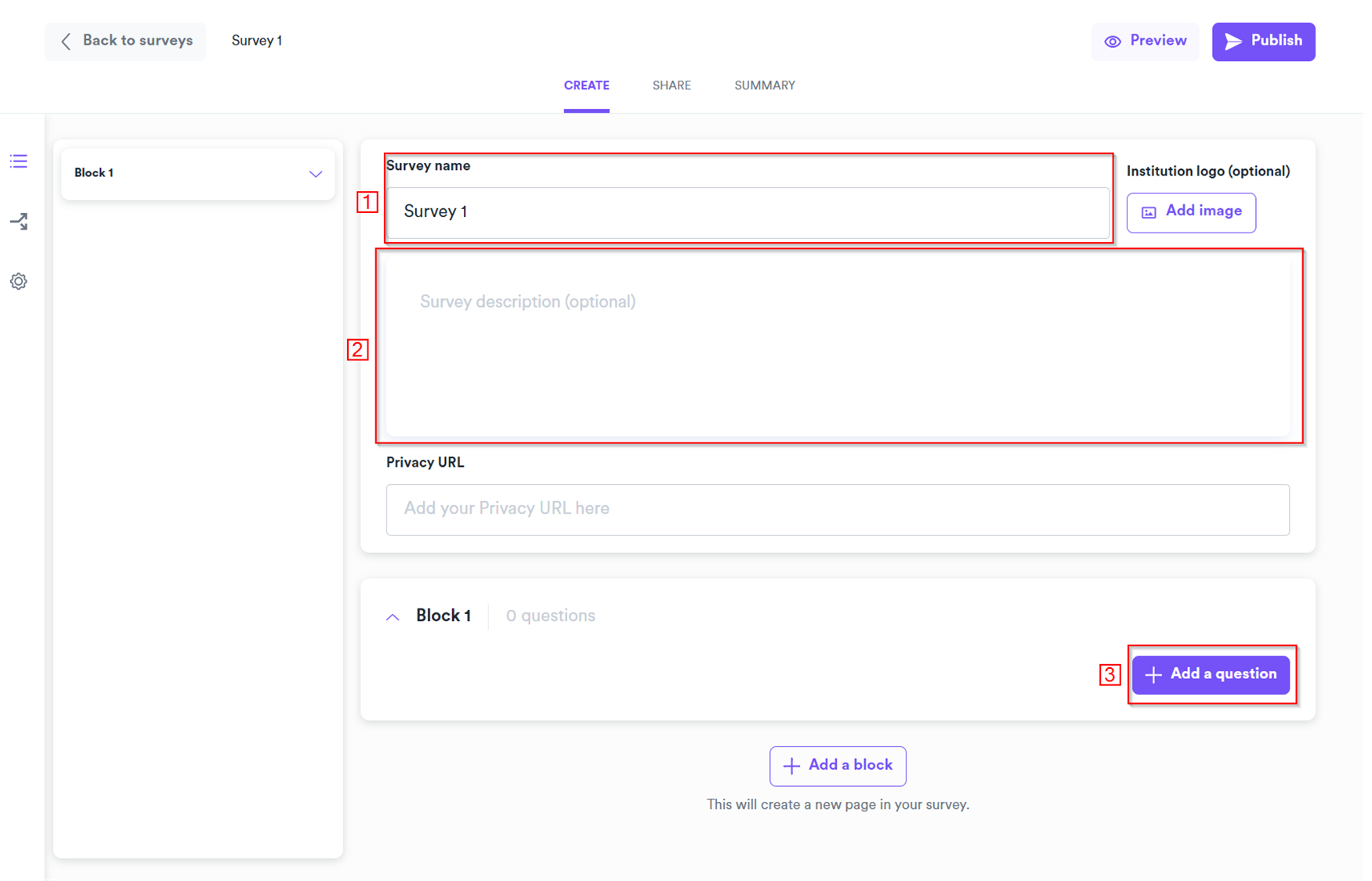Screen dimensions: 1372x881
Task: Collapse the Block 1 section chevron
Action: coord(393,617)
